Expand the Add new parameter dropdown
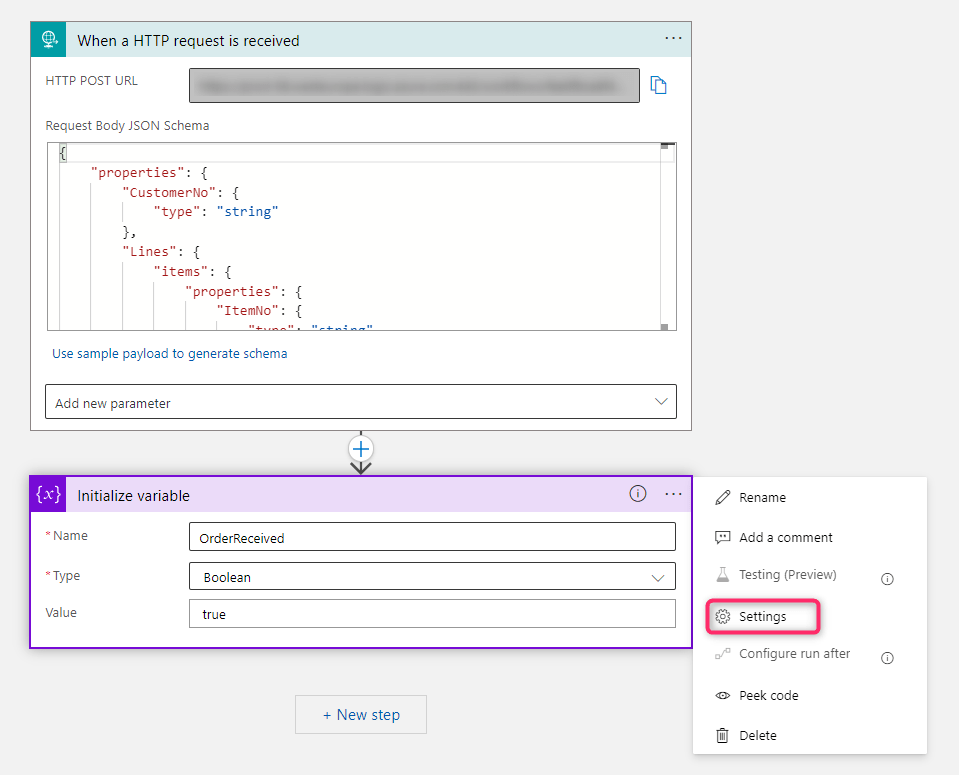 (x=361, y=402)
